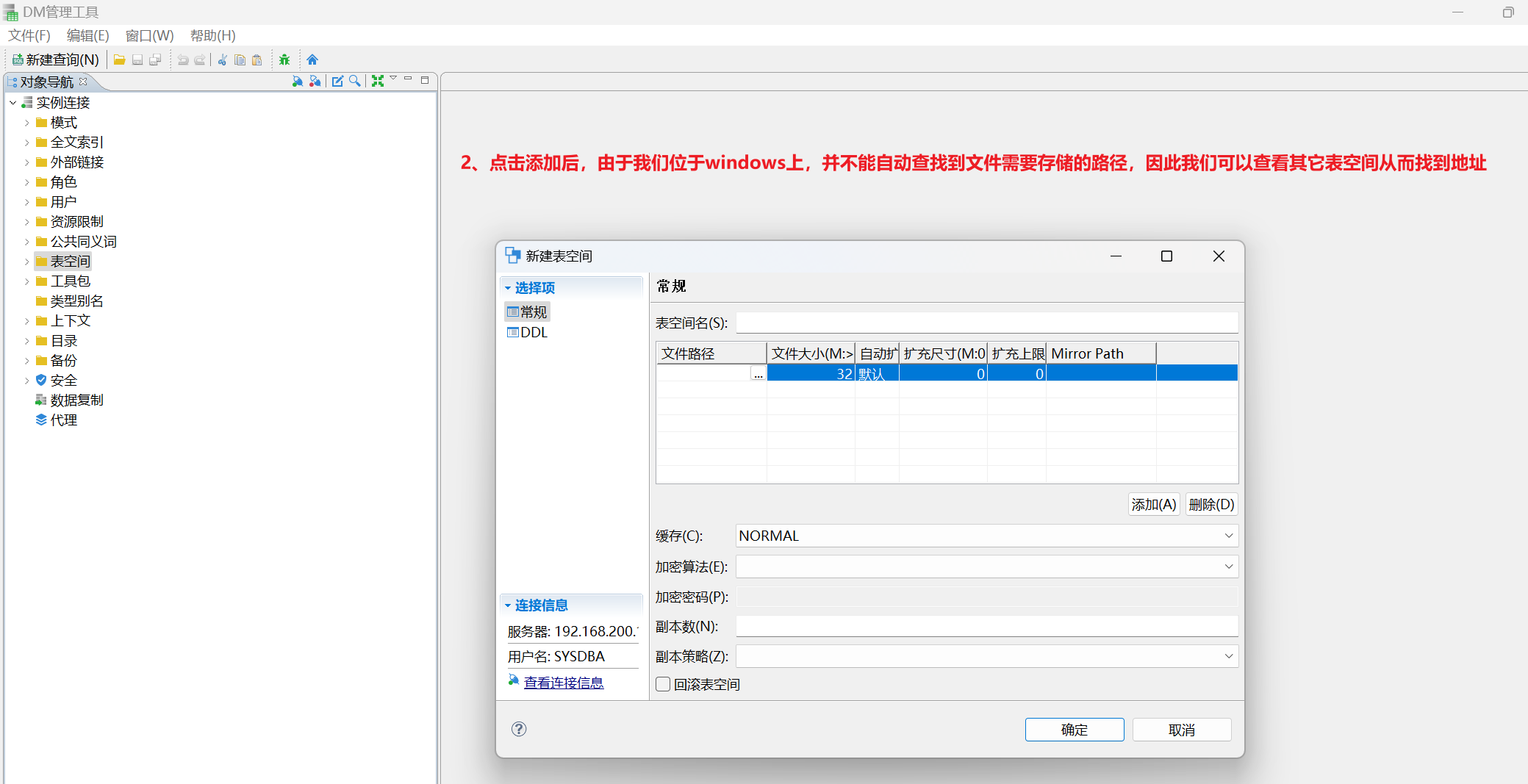Click inside the 表空间名 input field
The height and width of the screenshot is (784, 1528).
[985, 322]
